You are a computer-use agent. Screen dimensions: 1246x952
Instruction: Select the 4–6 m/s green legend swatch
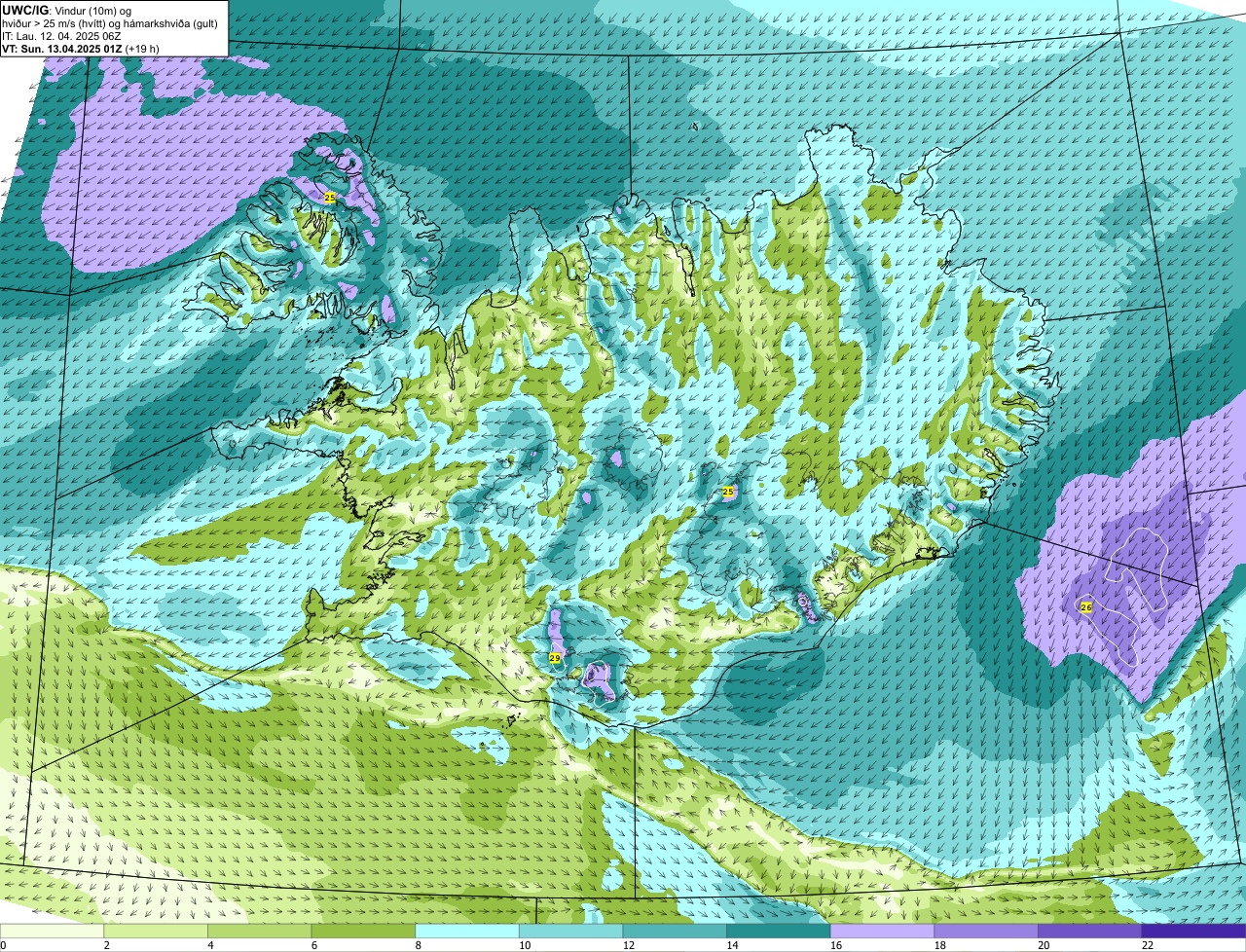260,932
